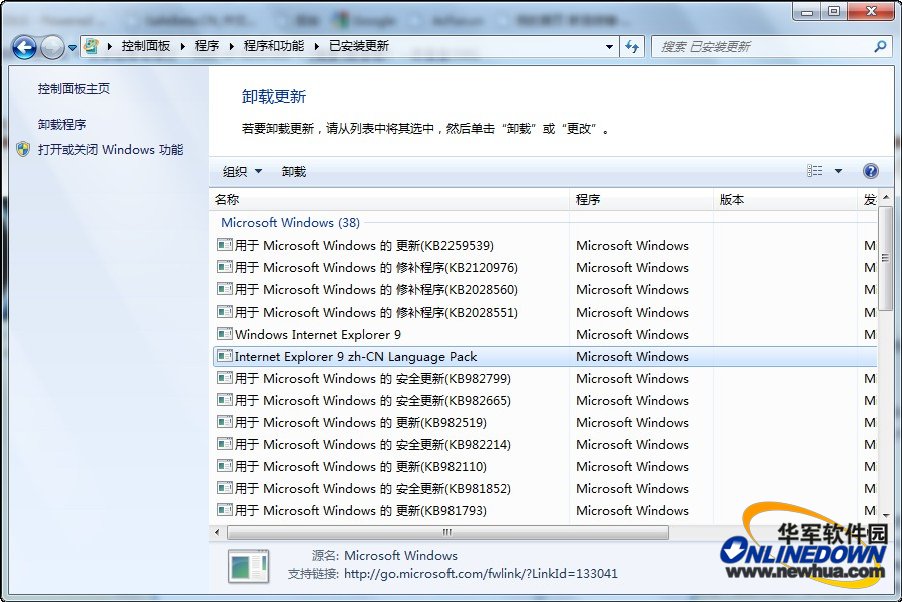Click the icon beside KB981852

pyautogui.click(x=225, y=488)
